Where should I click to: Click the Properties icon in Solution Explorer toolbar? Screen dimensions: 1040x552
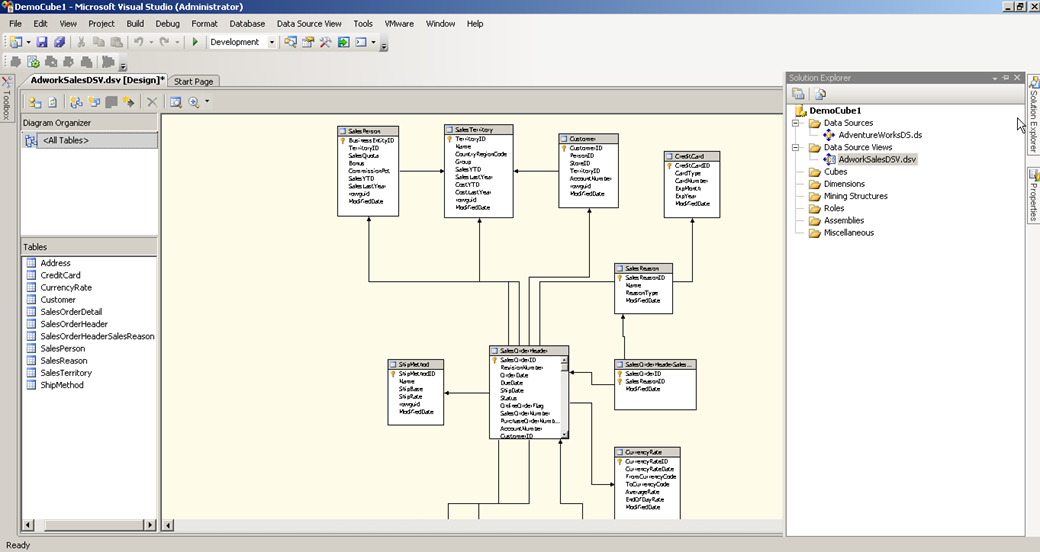tap(799, 94)
